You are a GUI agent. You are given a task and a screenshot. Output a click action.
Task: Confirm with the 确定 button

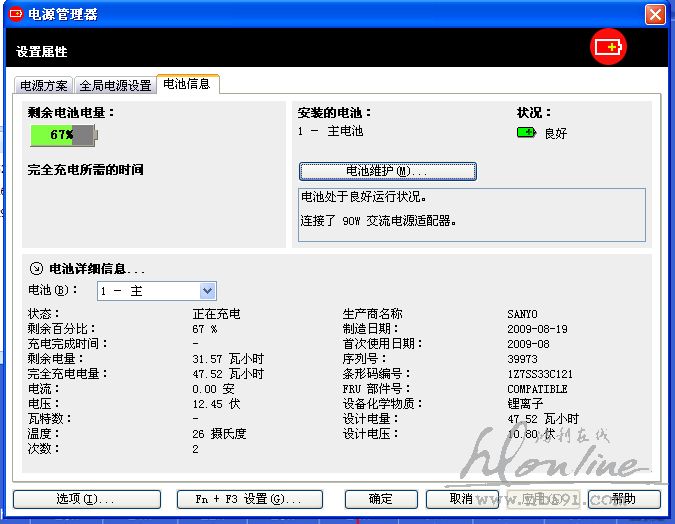[381, 499]
